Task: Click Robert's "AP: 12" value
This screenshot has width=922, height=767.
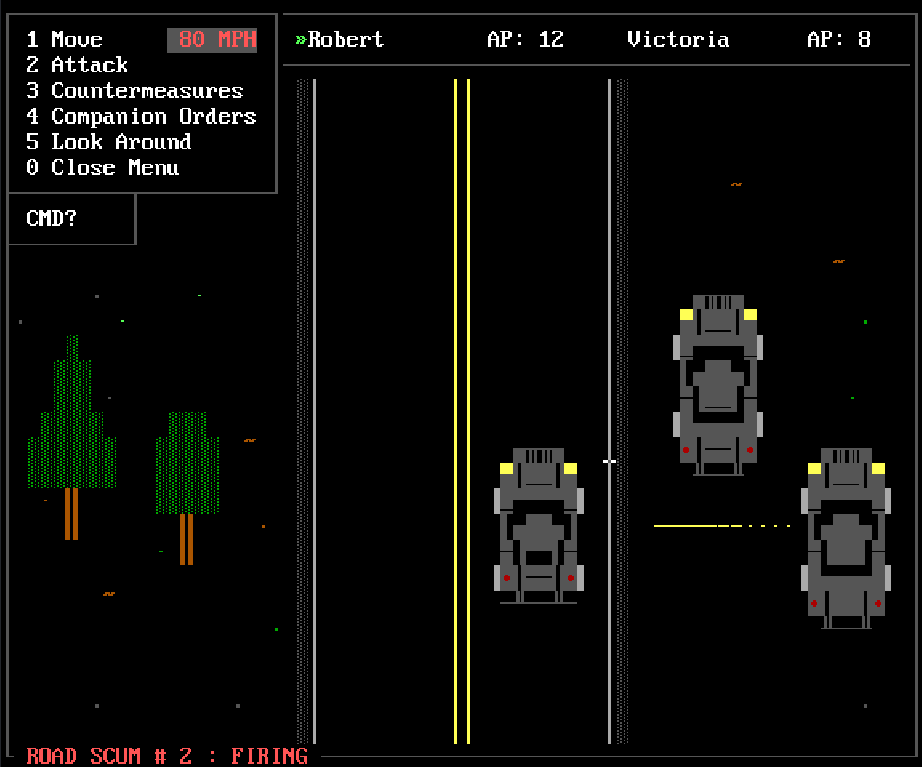Action: (x=525, y=39)
